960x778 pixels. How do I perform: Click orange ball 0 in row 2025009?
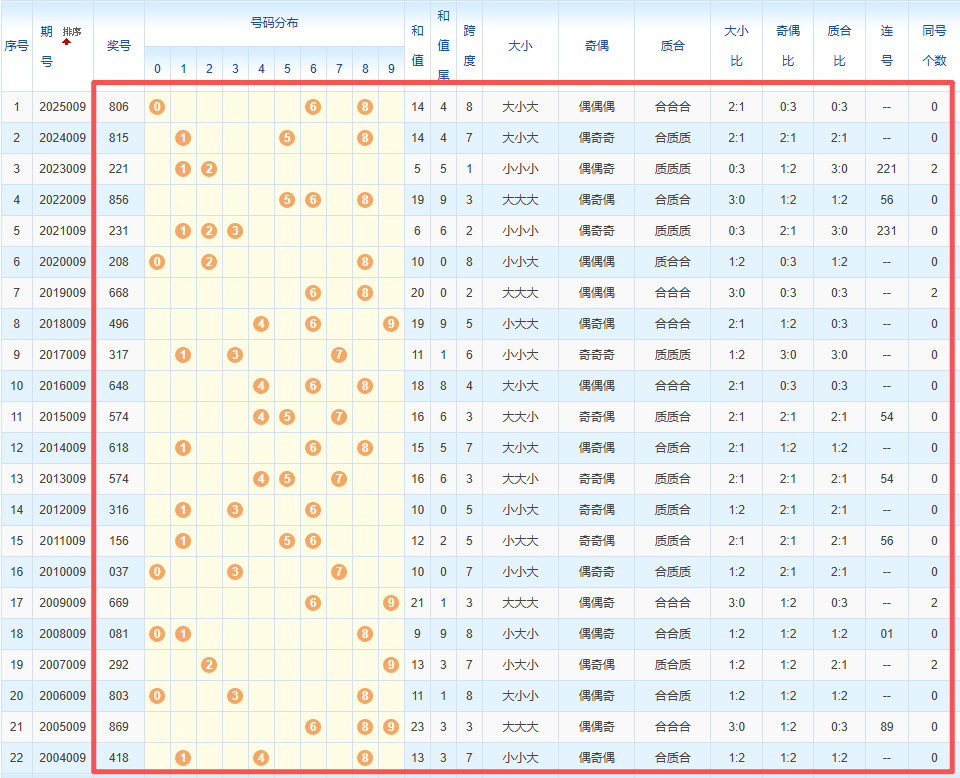coord(157,107)
